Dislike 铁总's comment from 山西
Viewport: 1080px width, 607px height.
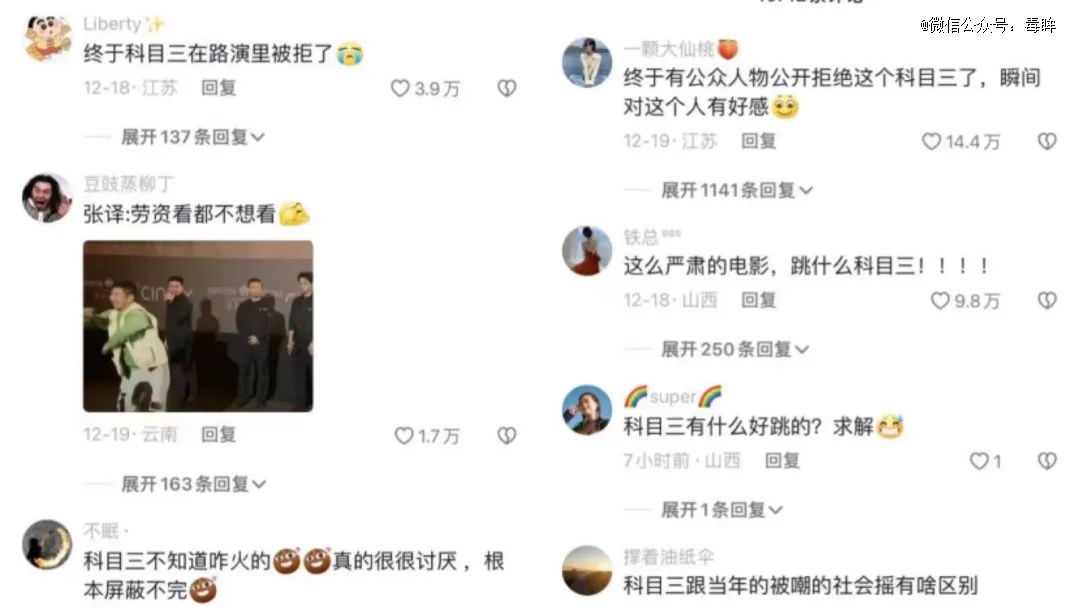click(1047, 300)
